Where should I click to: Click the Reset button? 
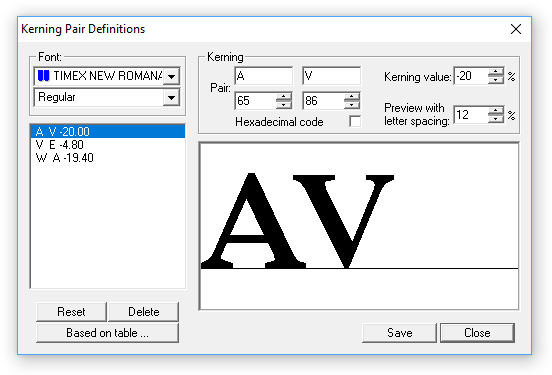71,312
